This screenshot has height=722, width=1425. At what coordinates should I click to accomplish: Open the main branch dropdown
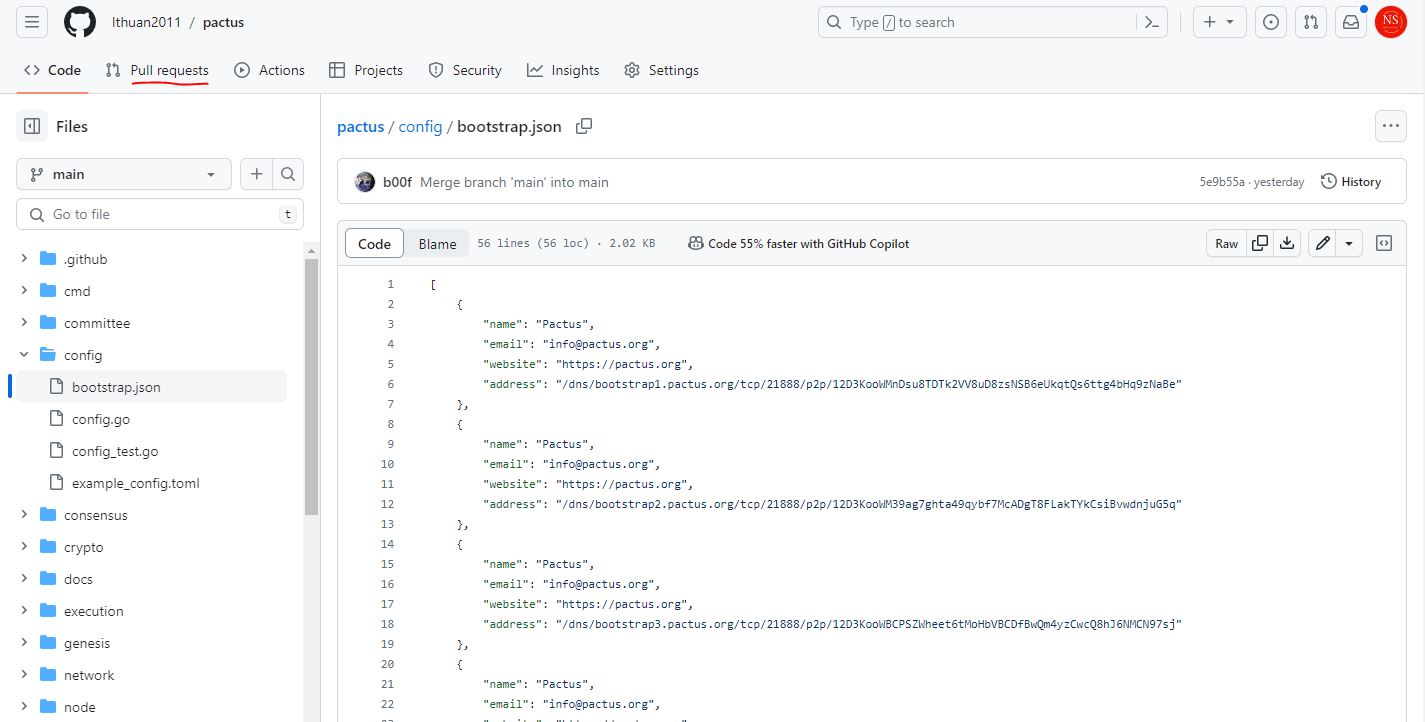(124, 174)
